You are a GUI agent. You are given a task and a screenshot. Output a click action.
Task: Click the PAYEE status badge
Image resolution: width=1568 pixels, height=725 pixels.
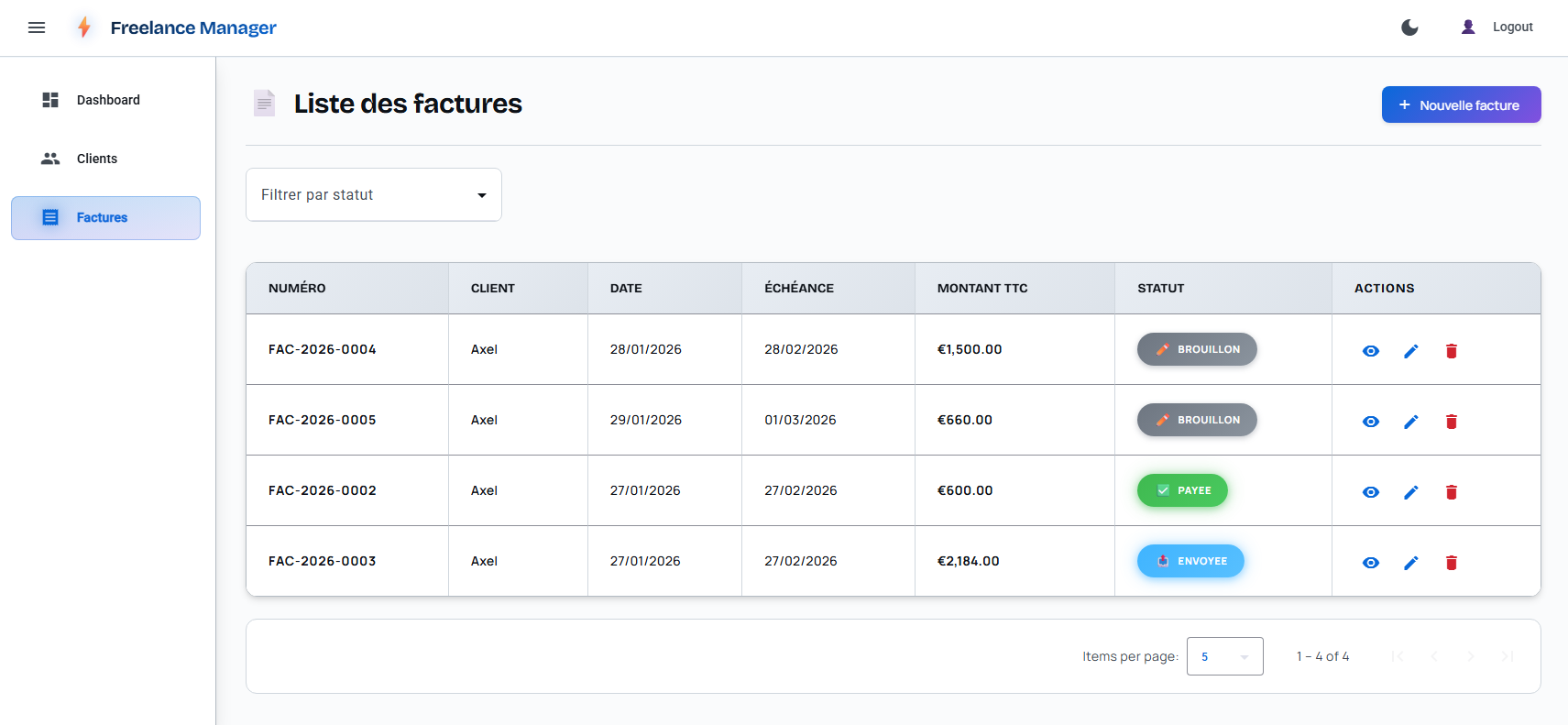(x=1182, y=490)
